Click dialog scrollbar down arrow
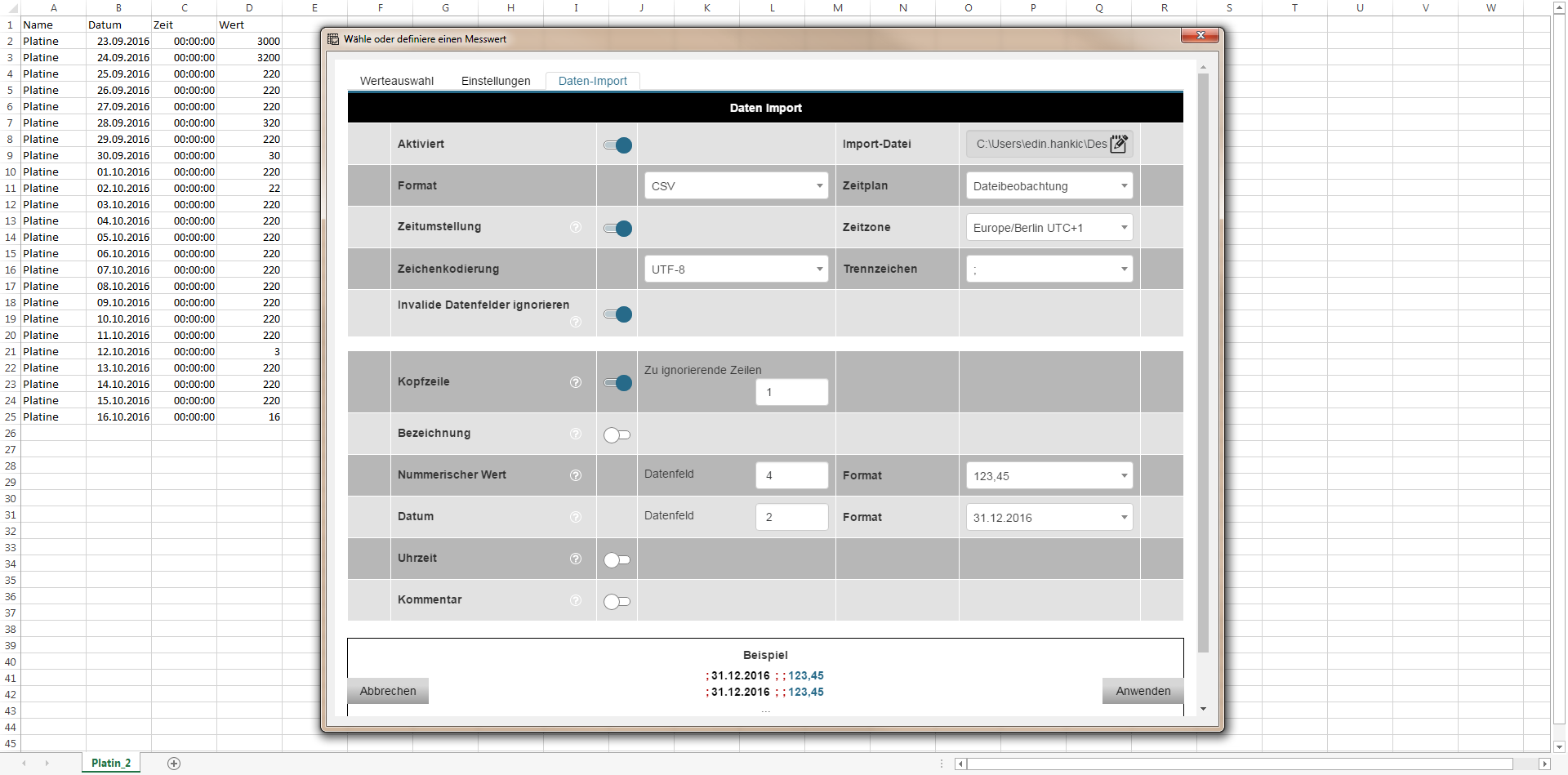 (1203, 709)
